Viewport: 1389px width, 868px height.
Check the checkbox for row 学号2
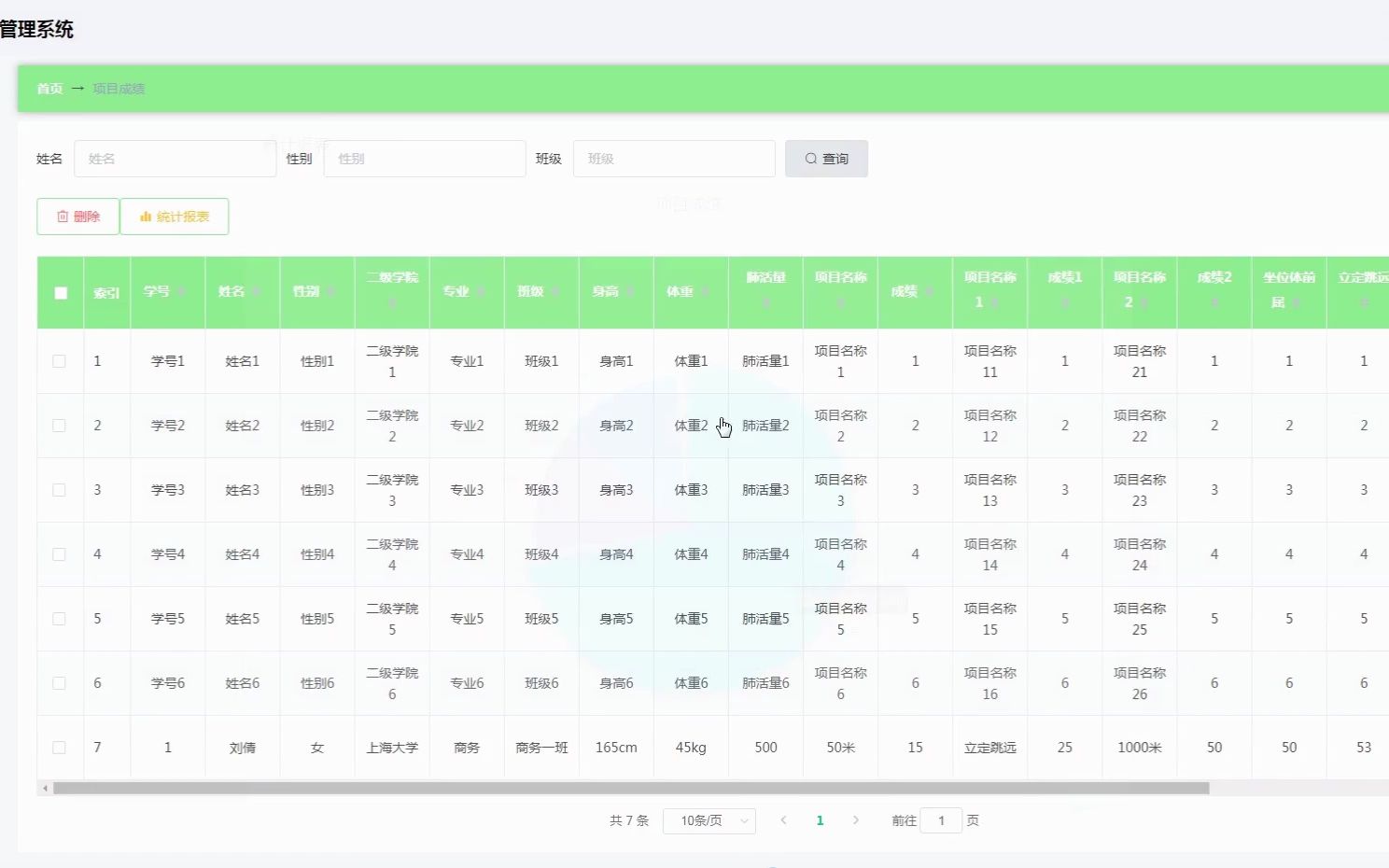click(x=59, y=426)
